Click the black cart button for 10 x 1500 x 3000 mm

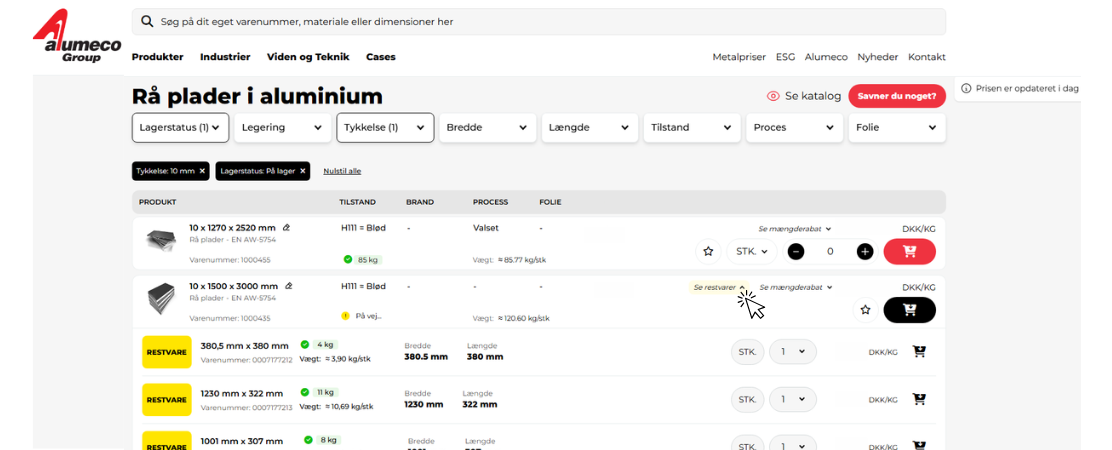click(x=909, y=310)
